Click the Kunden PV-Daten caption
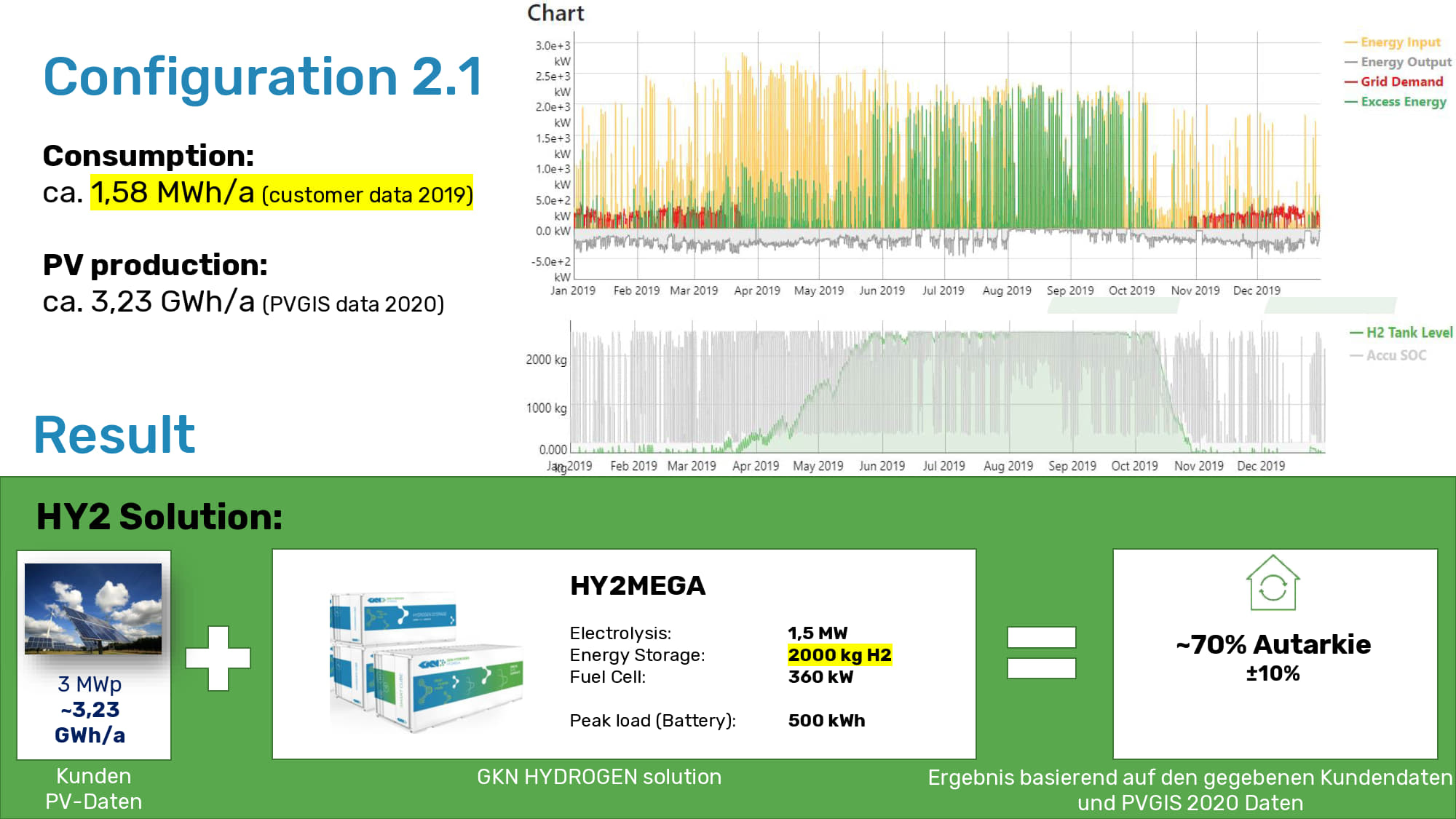This screenshot has width=1456, height=819. click(x=93, y=788)
